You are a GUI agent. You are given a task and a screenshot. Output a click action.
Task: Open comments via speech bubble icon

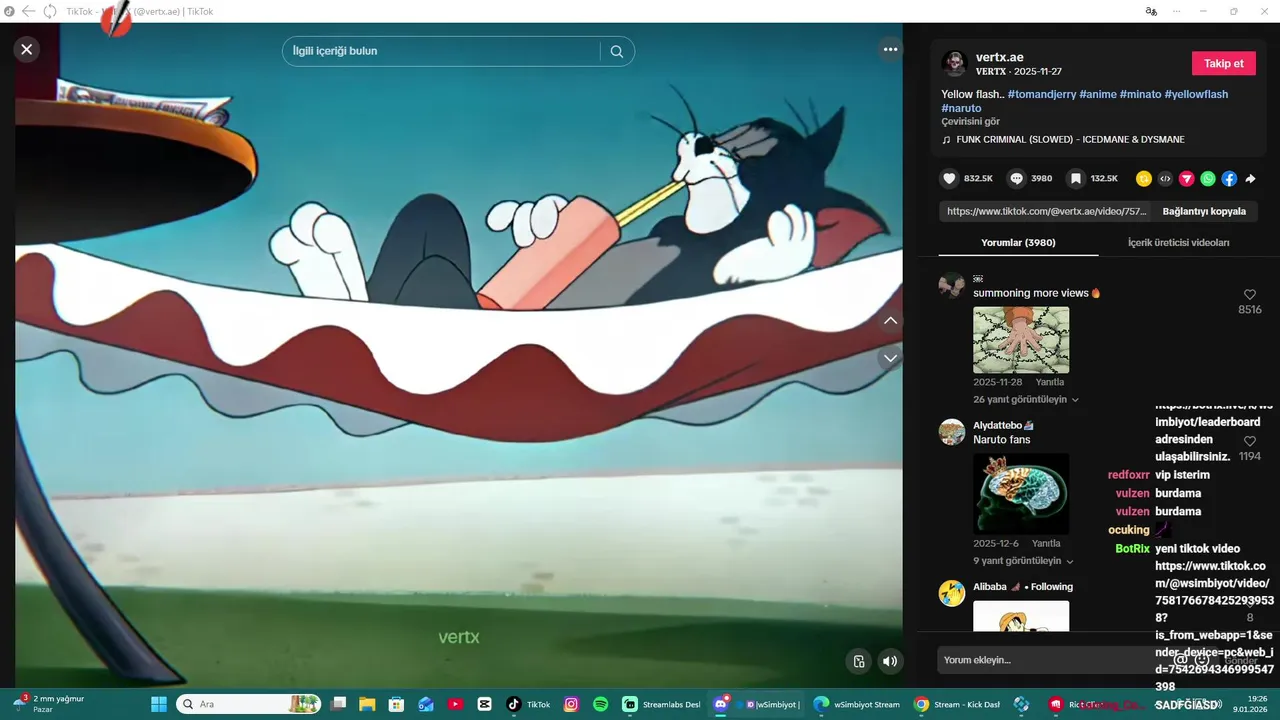1016,179
